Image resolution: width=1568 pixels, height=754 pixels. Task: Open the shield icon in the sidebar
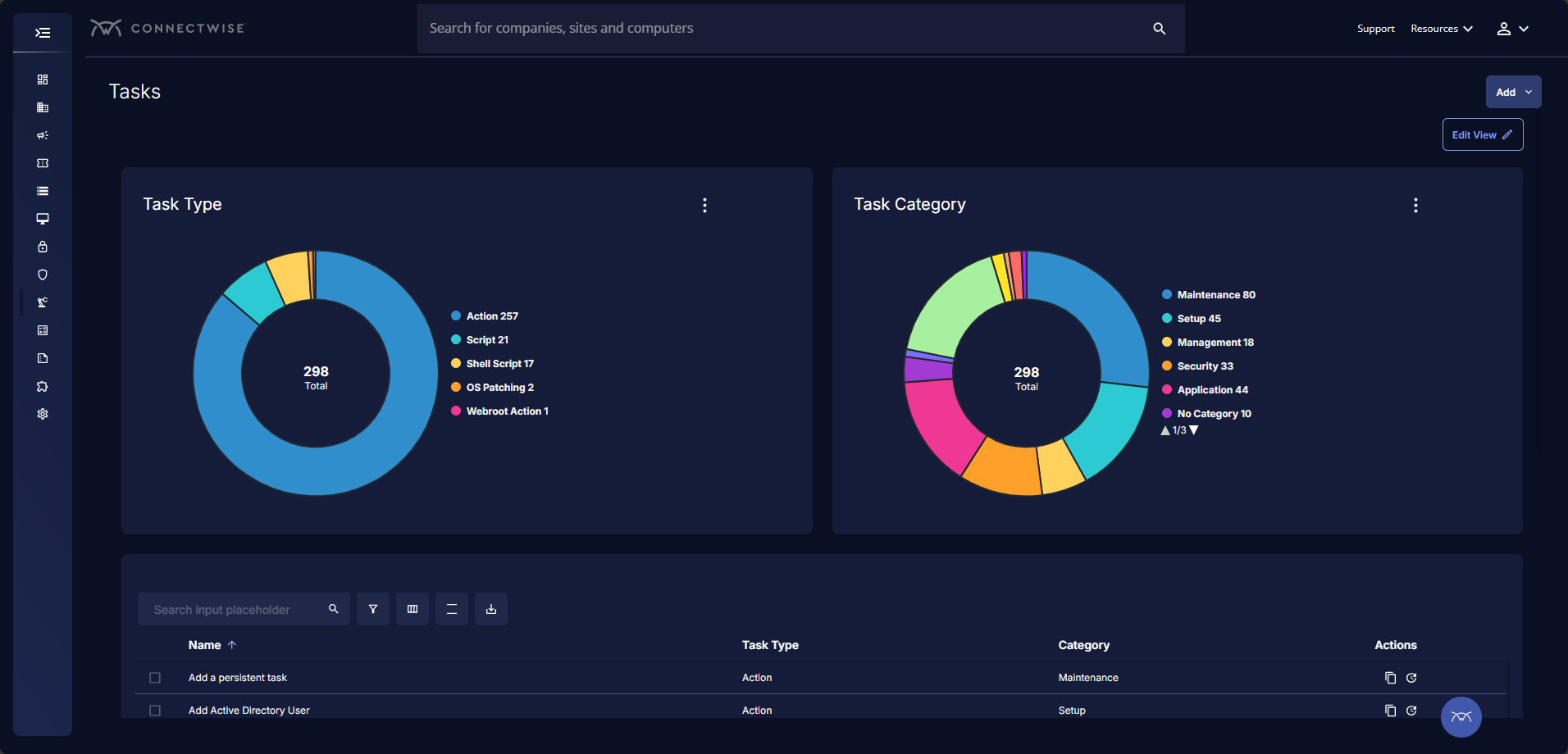[x=43, y=275]
